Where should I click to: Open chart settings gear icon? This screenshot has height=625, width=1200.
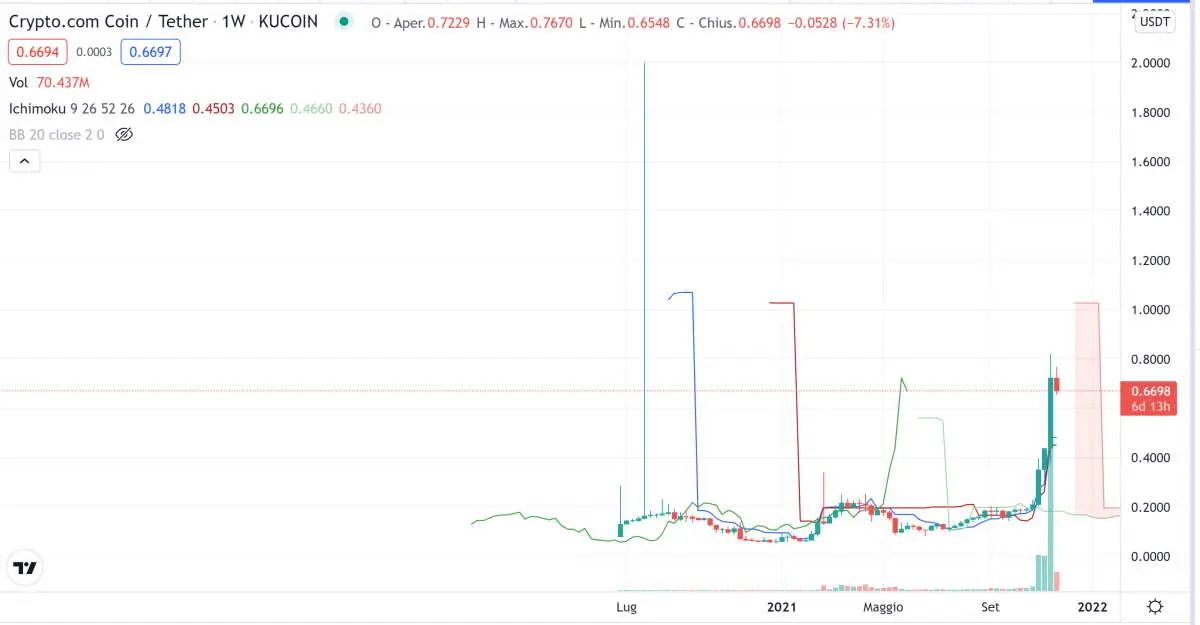pyautogui.click(x=1155, y=607)
